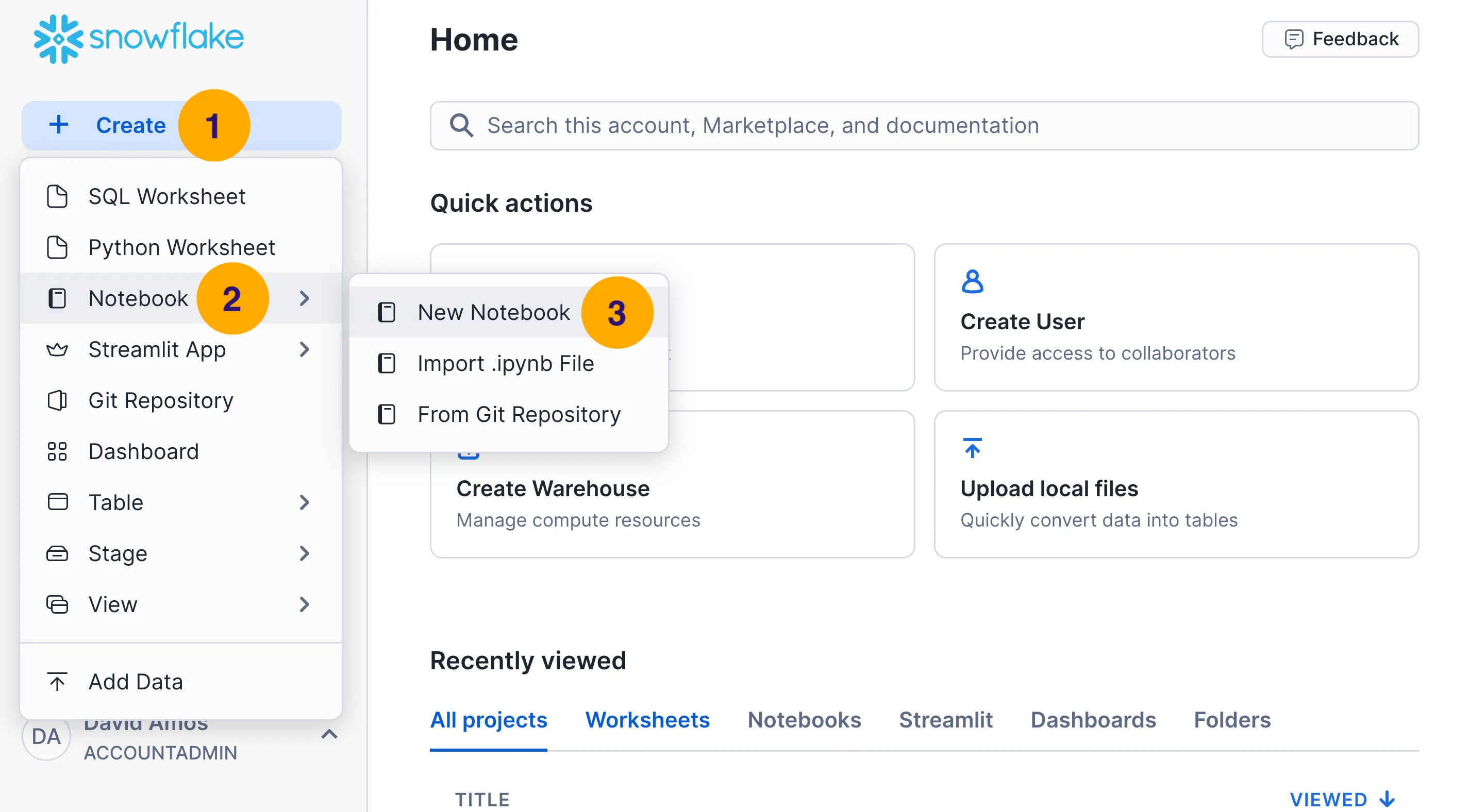Choose Dashboard in Create menu
Screen dimensions: 1469x812
click(x=181, y=451)
